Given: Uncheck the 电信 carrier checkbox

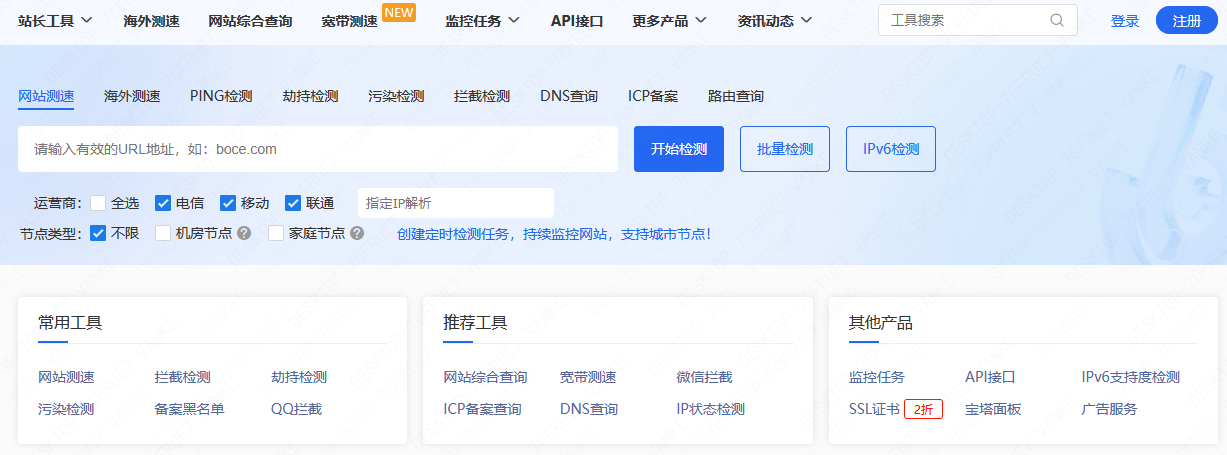Looking at the screenshot, I should tap(163, 203).
